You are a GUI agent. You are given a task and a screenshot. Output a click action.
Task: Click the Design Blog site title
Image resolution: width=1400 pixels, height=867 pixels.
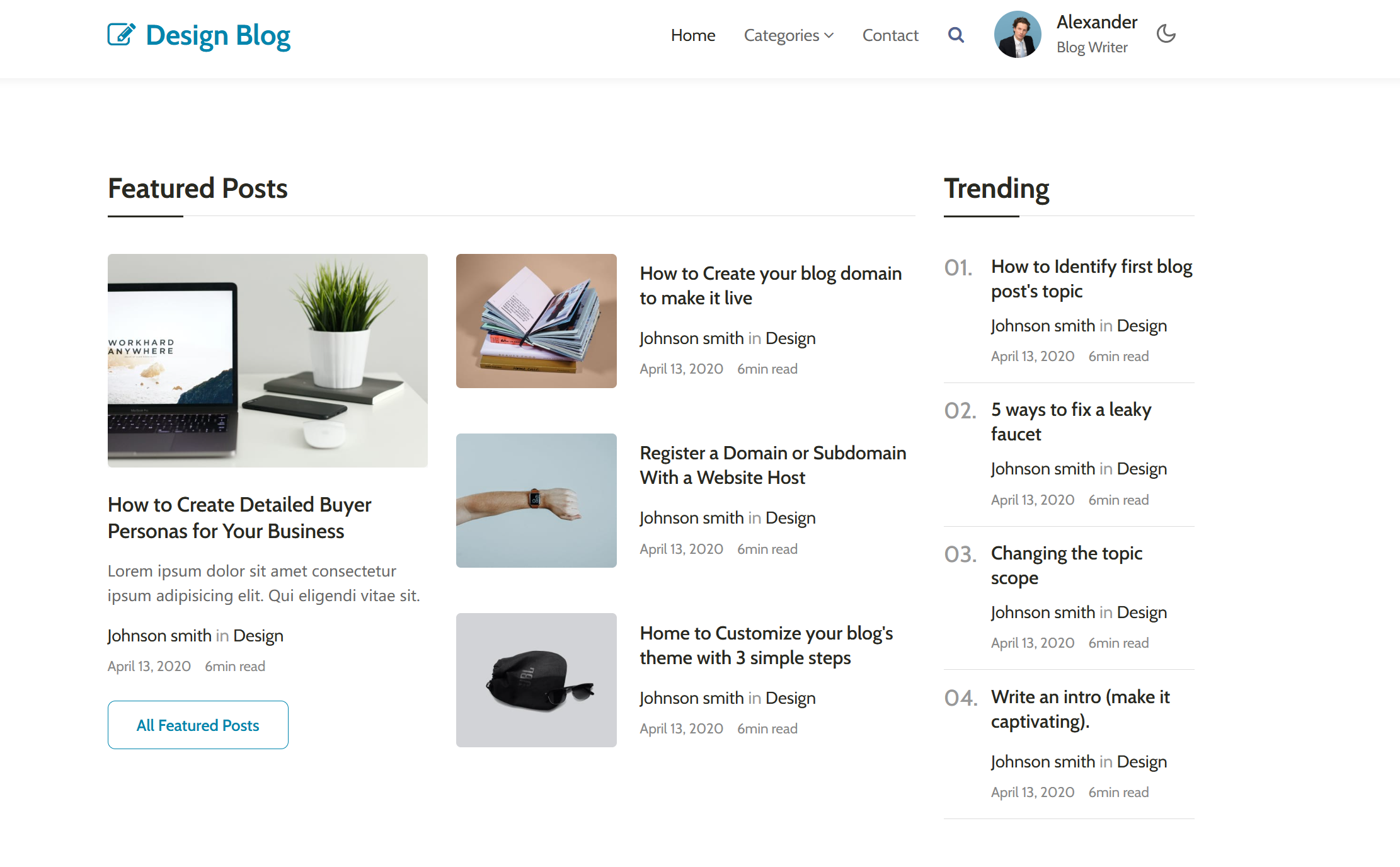coord(218,35)
